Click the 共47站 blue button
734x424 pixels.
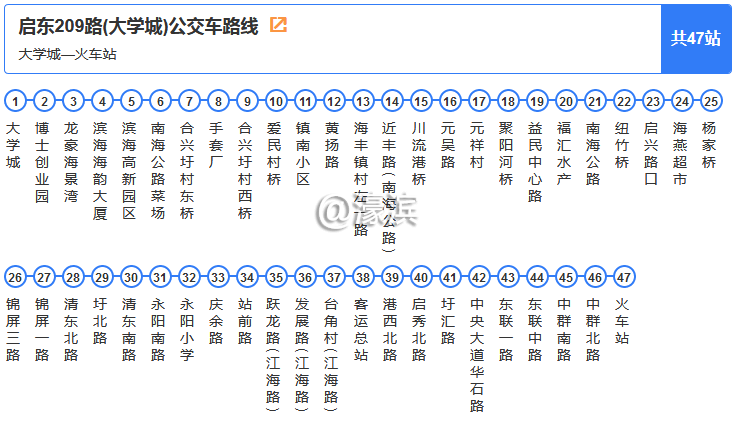pyautogui.click(x=695, y=39)
